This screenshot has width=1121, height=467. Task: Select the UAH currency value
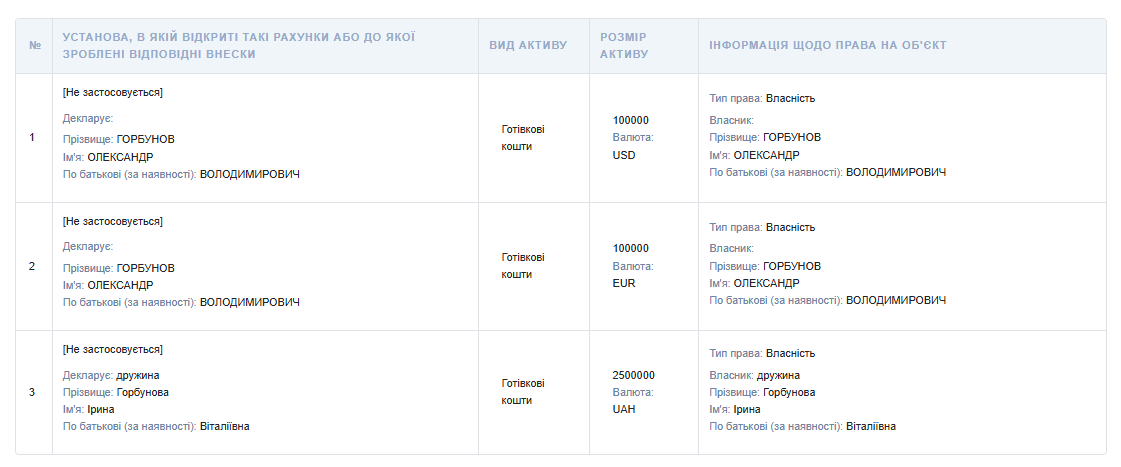(624, 409)
